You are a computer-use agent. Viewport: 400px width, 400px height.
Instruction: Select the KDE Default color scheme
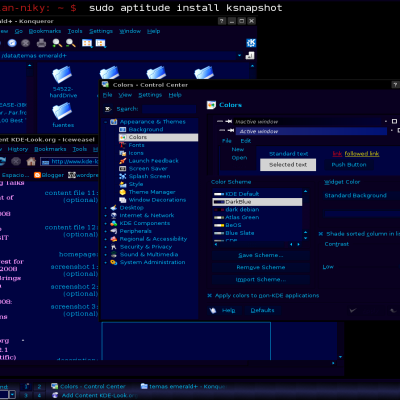pyautogui.click(x=258, y=194)
